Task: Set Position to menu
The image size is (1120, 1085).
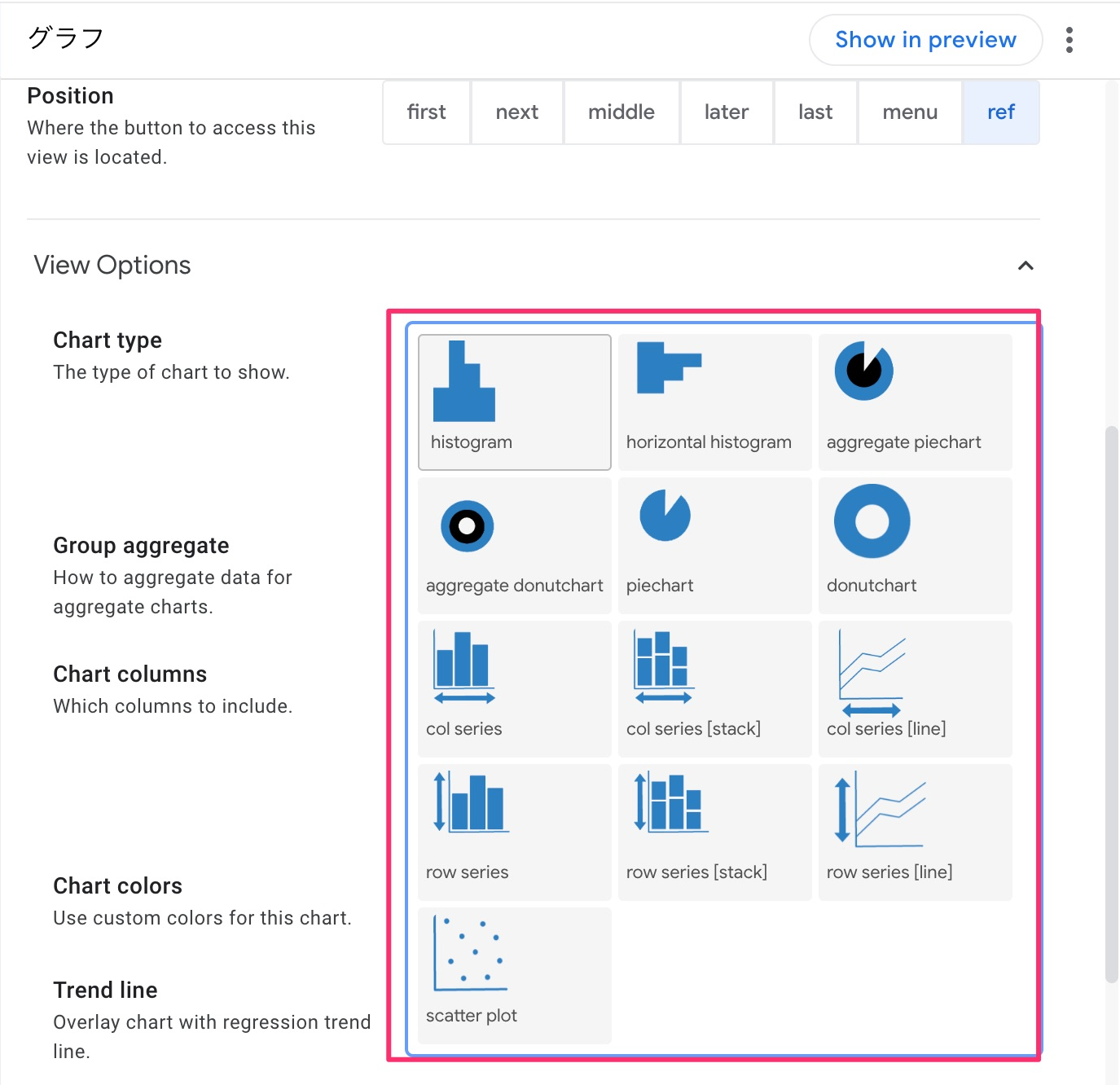Action: point(909,112)
